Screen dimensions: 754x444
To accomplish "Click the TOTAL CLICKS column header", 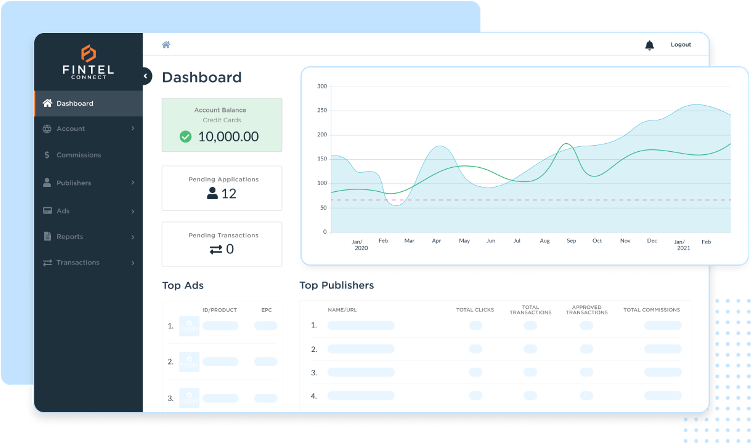I will click(475, 310).
